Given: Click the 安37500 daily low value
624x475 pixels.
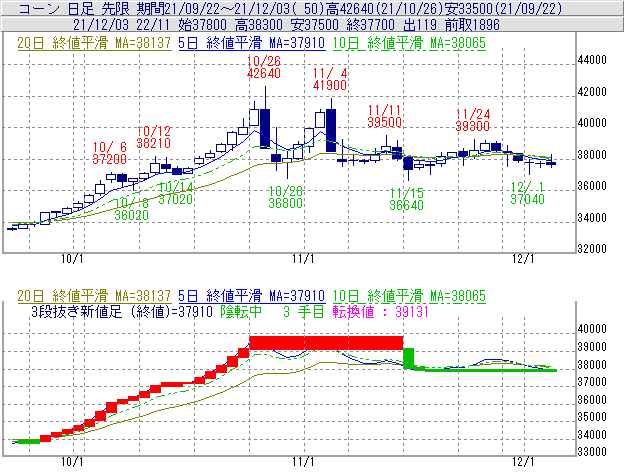Looking at the screenshot, I should click(315, 25).
